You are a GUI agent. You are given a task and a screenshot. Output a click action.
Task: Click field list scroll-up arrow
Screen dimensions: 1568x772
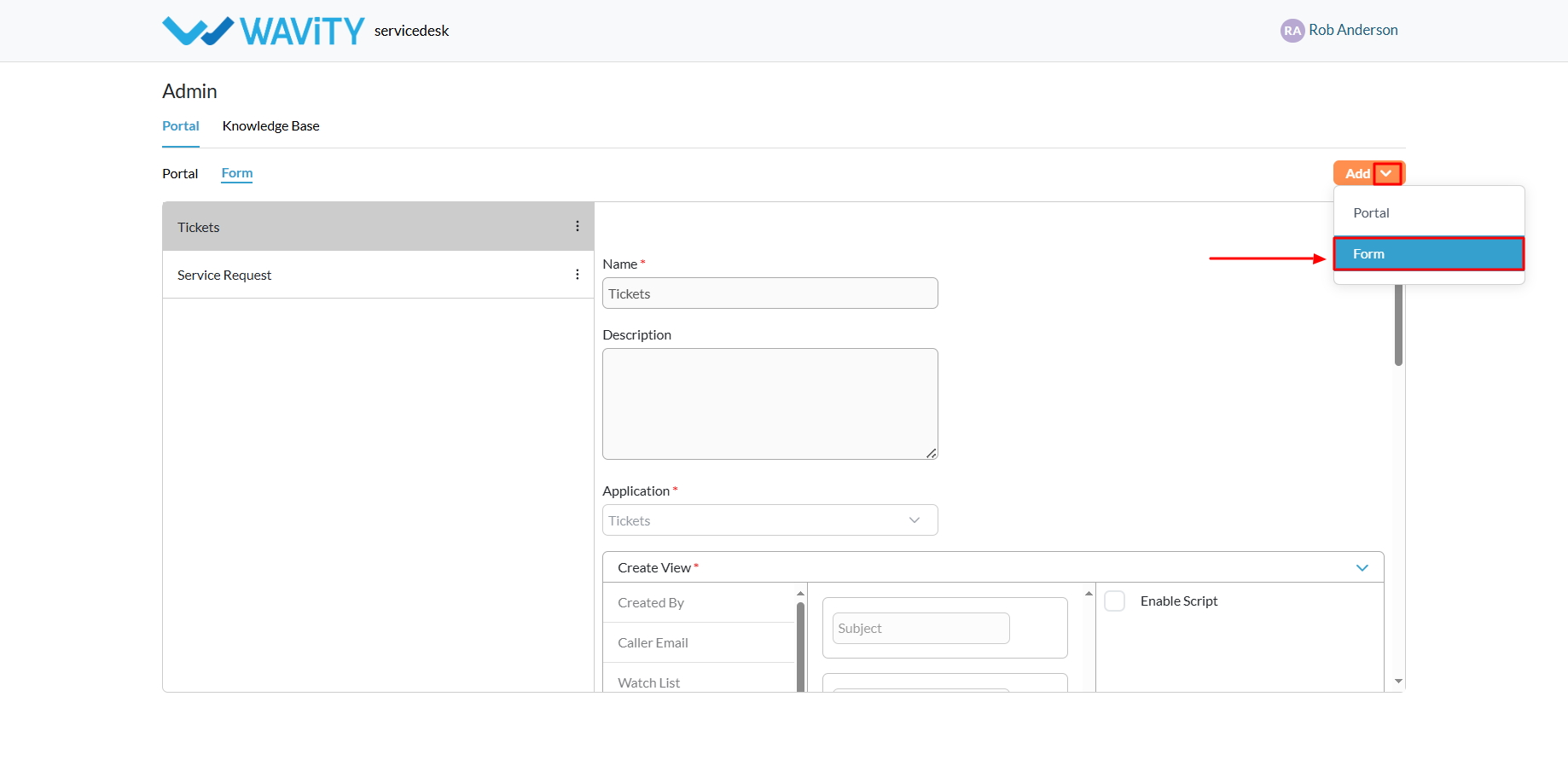pos(800,593)
